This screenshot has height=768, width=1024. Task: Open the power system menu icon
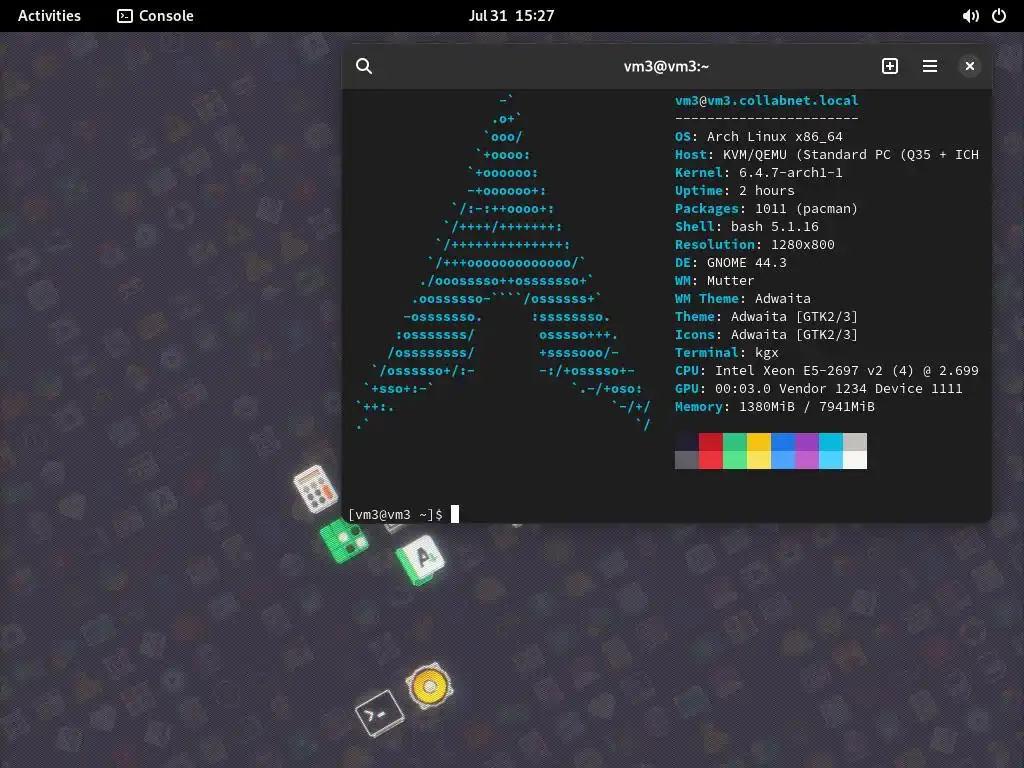coord(999,16)
